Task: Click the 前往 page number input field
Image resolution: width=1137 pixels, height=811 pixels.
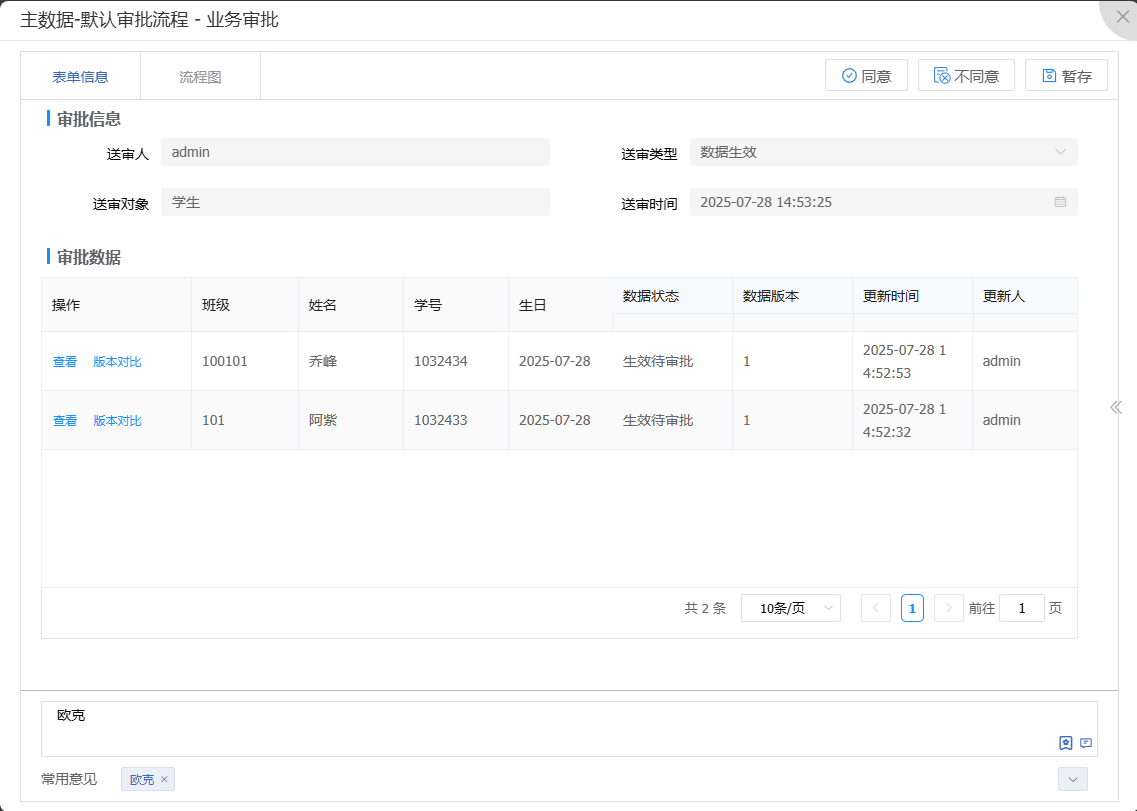Action: tap(1021, 608)
